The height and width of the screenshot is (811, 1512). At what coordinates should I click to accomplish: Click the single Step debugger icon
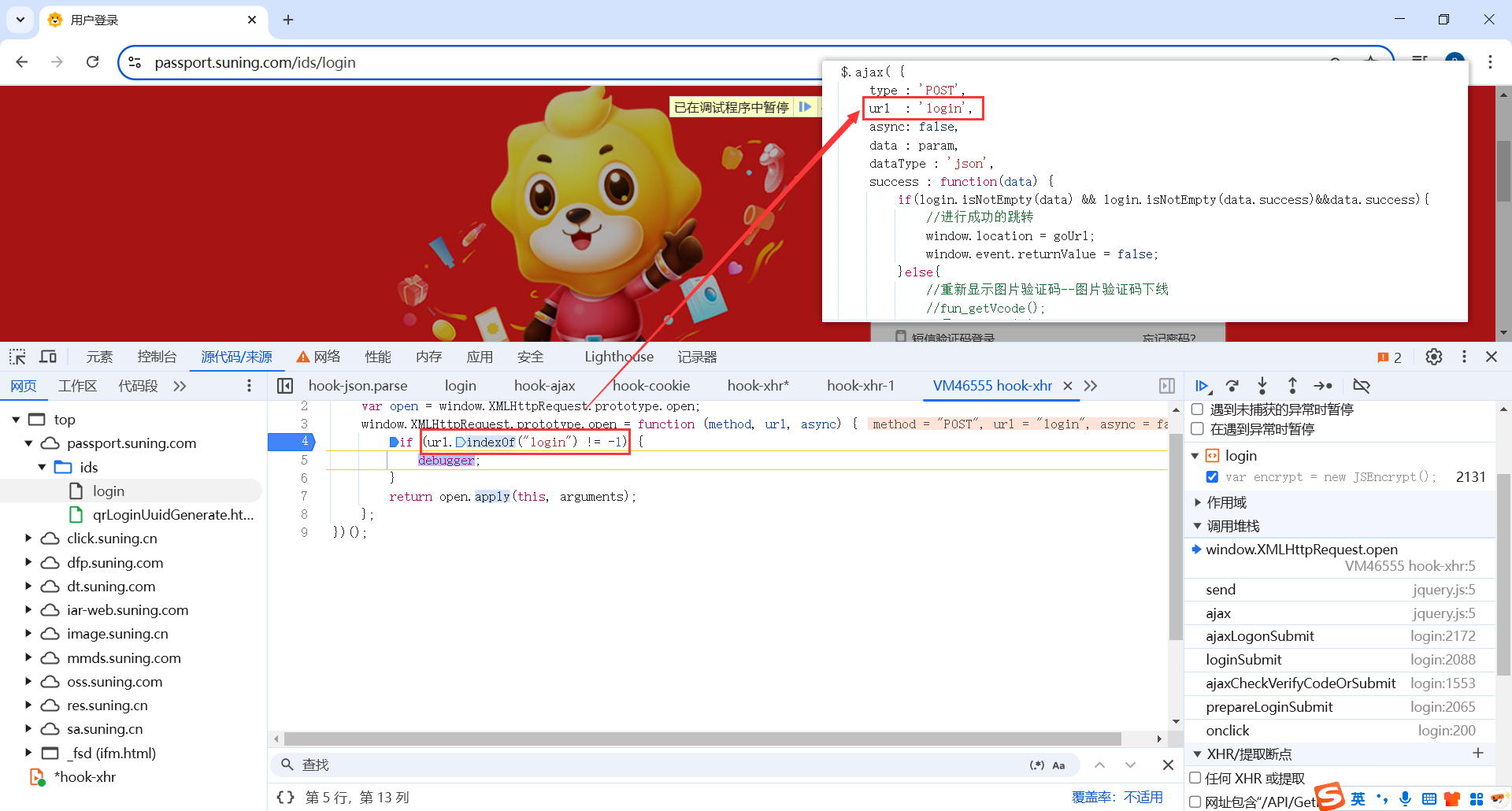[x=1323, y=386]
